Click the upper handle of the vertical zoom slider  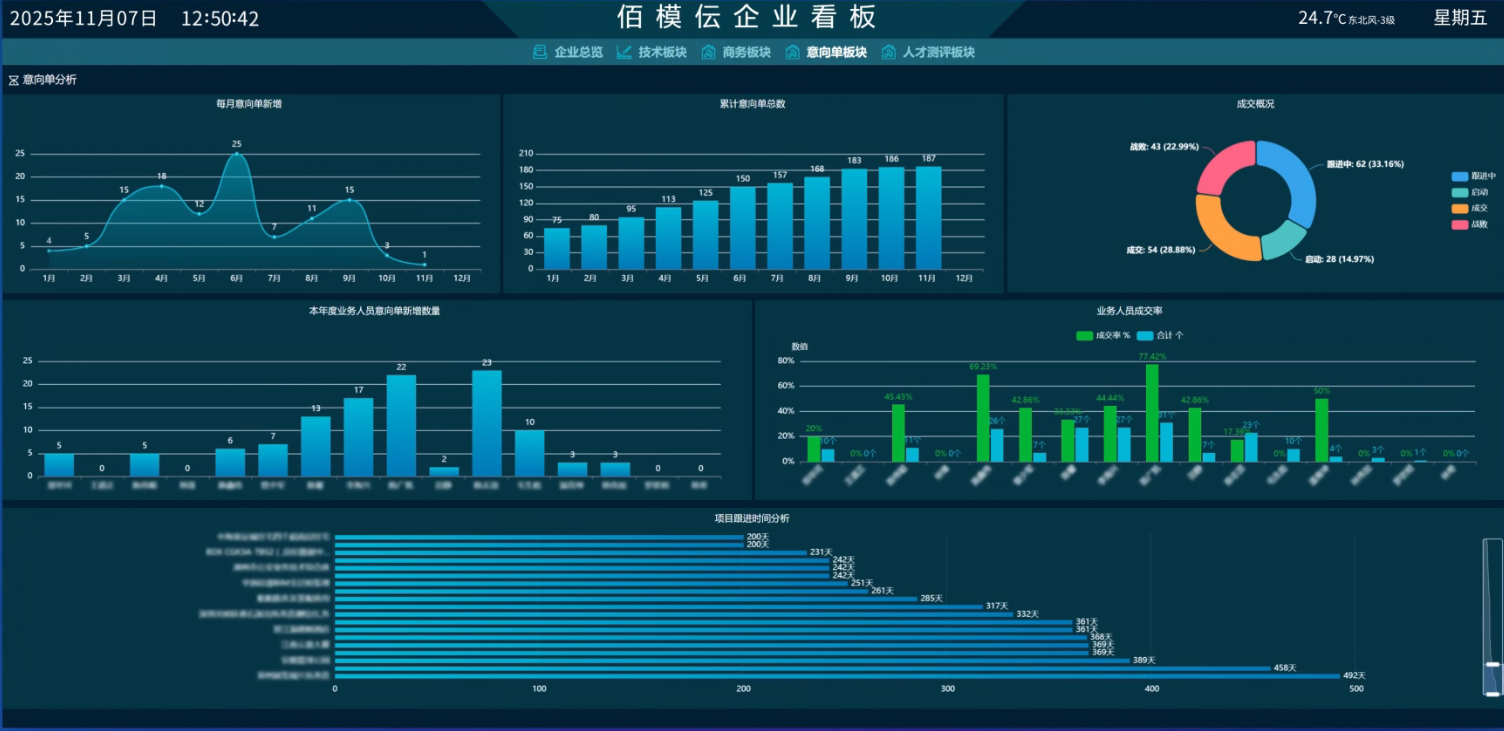tap(1492, 664)
